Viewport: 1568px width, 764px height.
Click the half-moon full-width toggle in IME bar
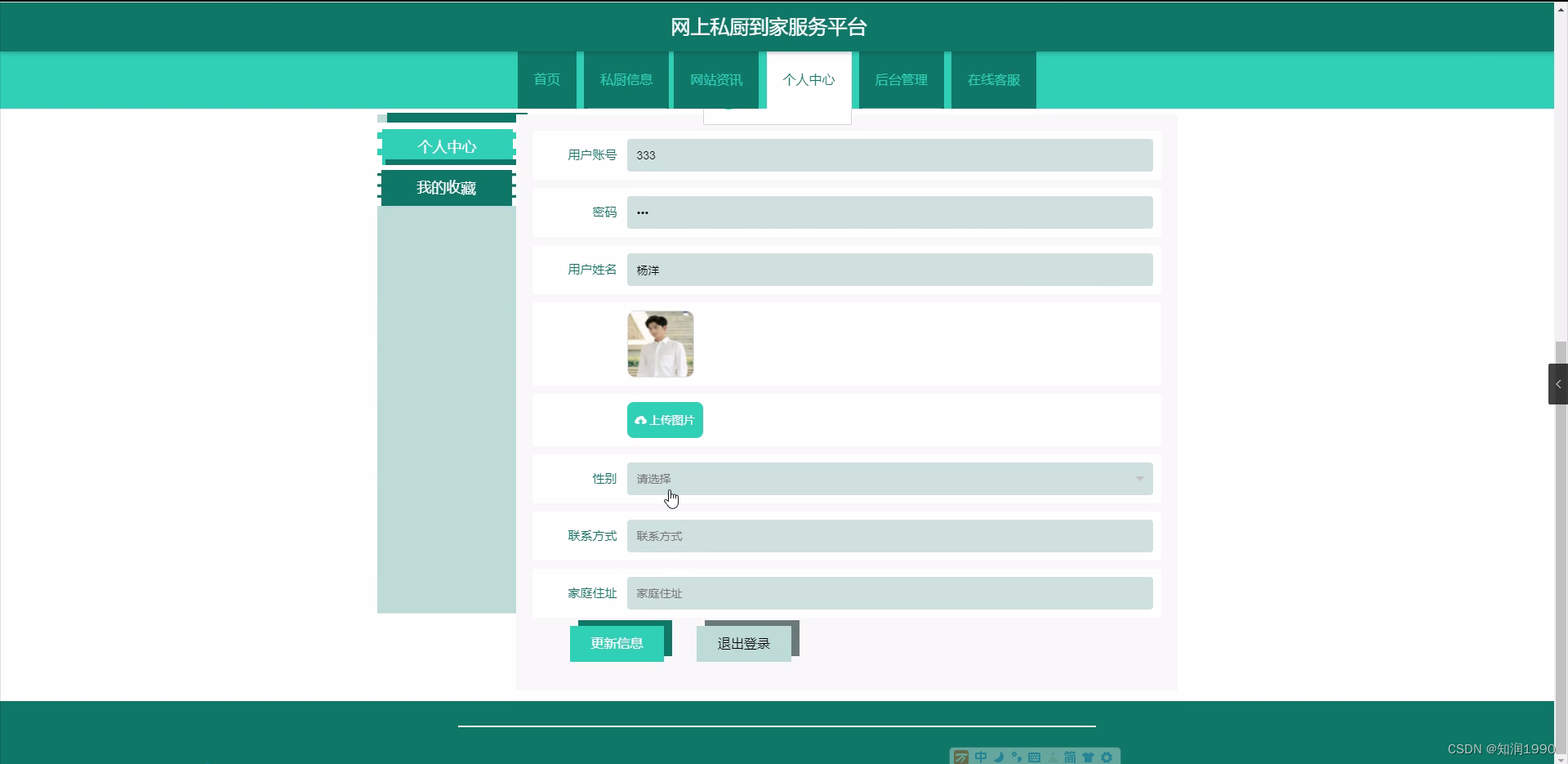click(x=999, y=757)
